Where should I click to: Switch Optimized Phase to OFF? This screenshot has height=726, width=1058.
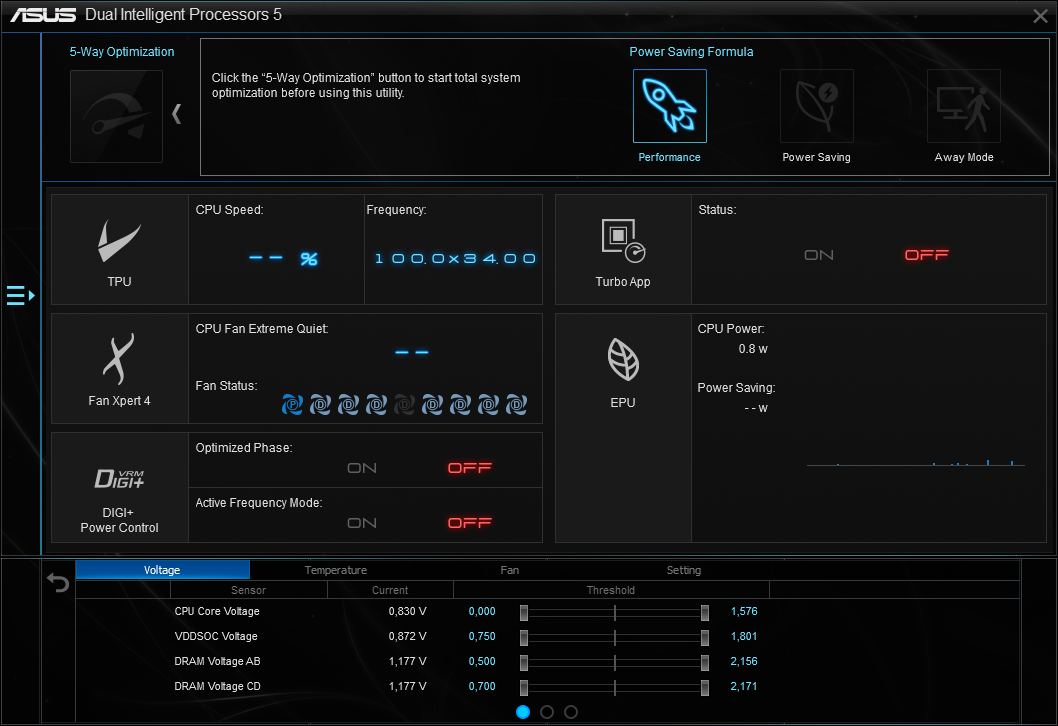(x=470, y=468)
